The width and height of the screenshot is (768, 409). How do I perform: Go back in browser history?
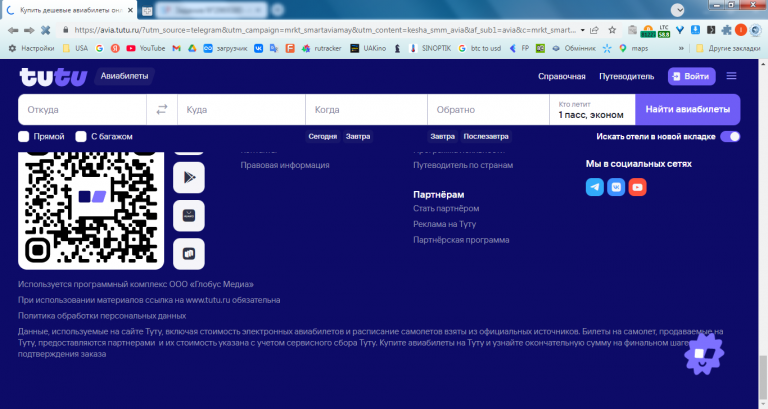[x=13, y=30]
